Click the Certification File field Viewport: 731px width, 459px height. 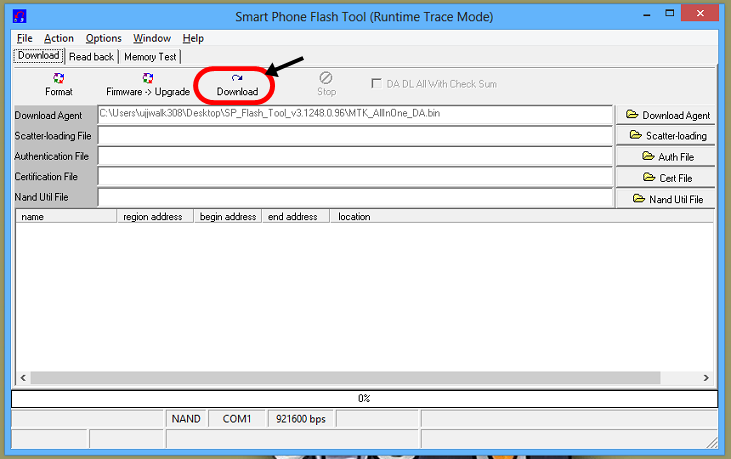355,177
